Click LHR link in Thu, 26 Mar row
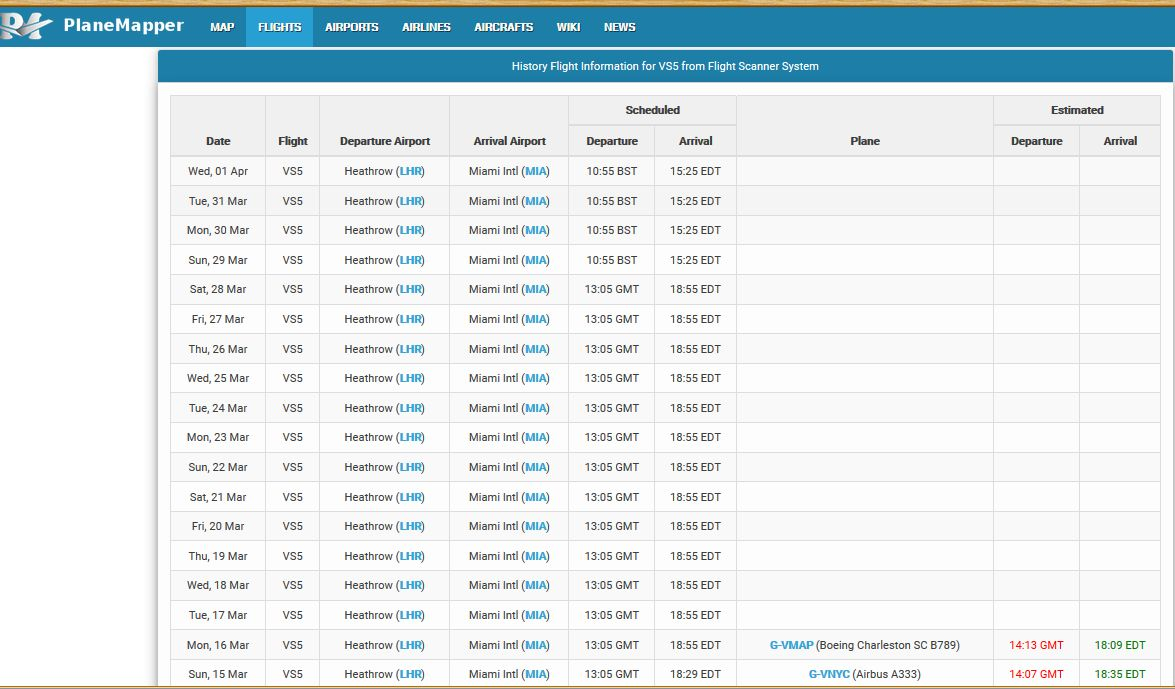Viewport: 1175px width, 689px height. 411,349
